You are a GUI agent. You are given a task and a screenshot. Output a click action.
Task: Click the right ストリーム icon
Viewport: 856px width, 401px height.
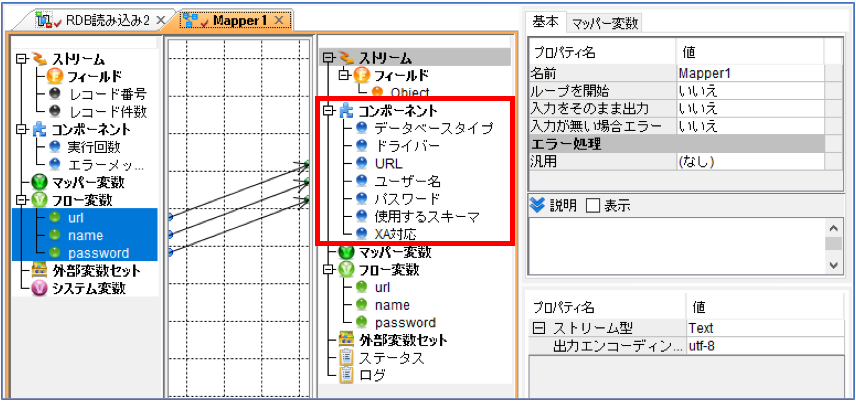344,57
